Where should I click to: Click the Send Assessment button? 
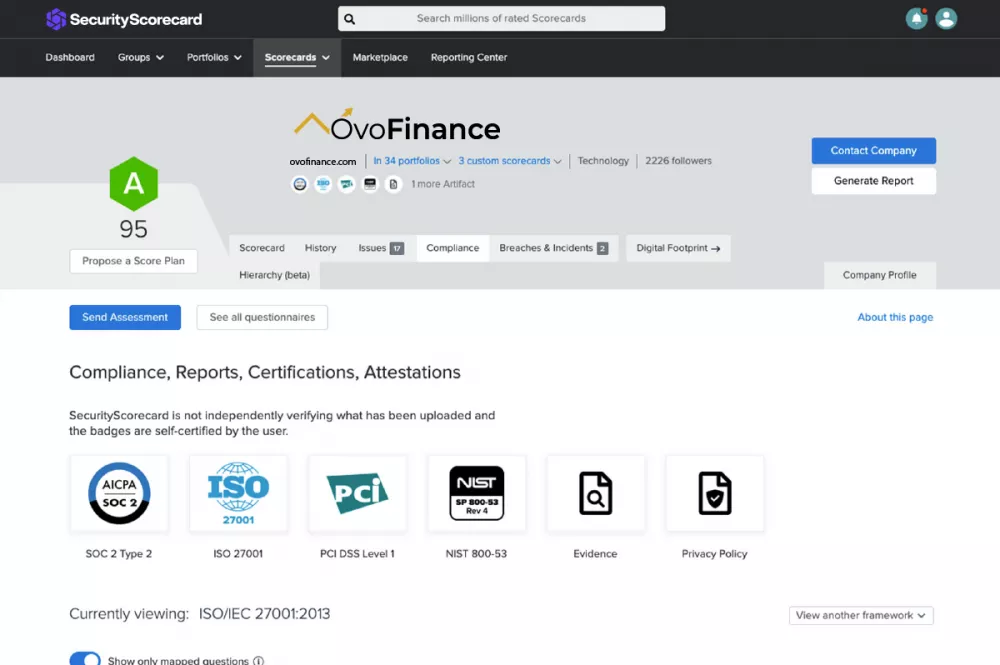pos(125,317)
